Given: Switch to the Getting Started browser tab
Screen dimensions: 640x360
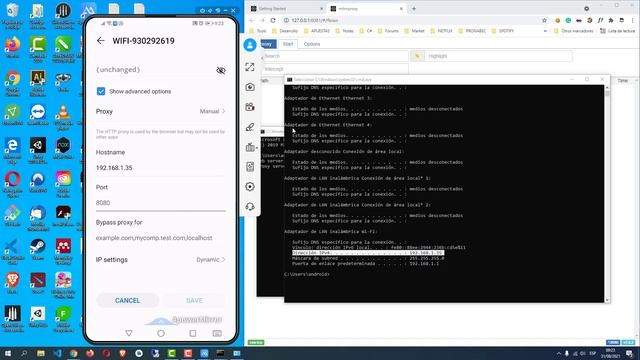Looking at the screenshot, I should [287, 9].
